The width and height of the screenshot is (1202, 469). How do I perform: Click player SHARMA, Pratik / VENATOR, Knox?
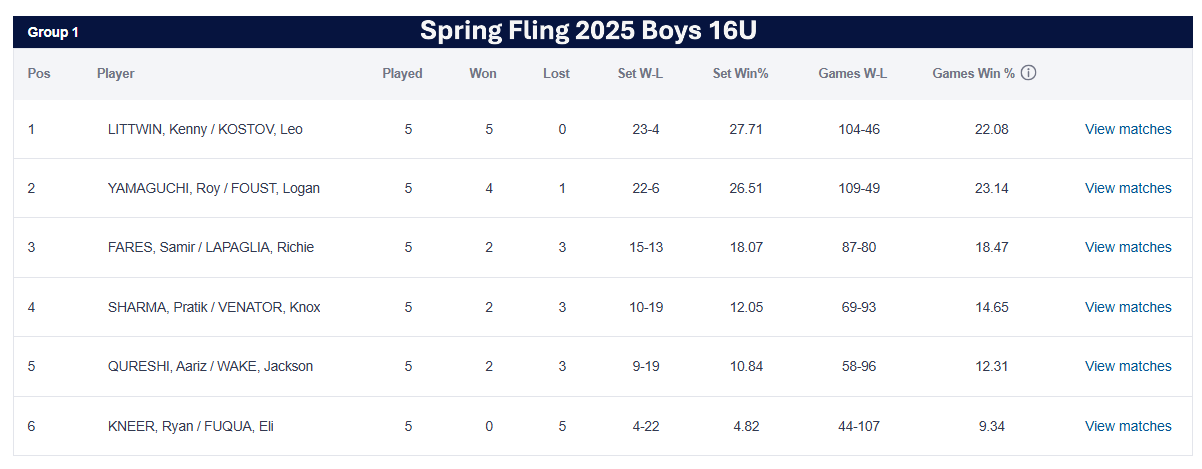click(214, 307)
